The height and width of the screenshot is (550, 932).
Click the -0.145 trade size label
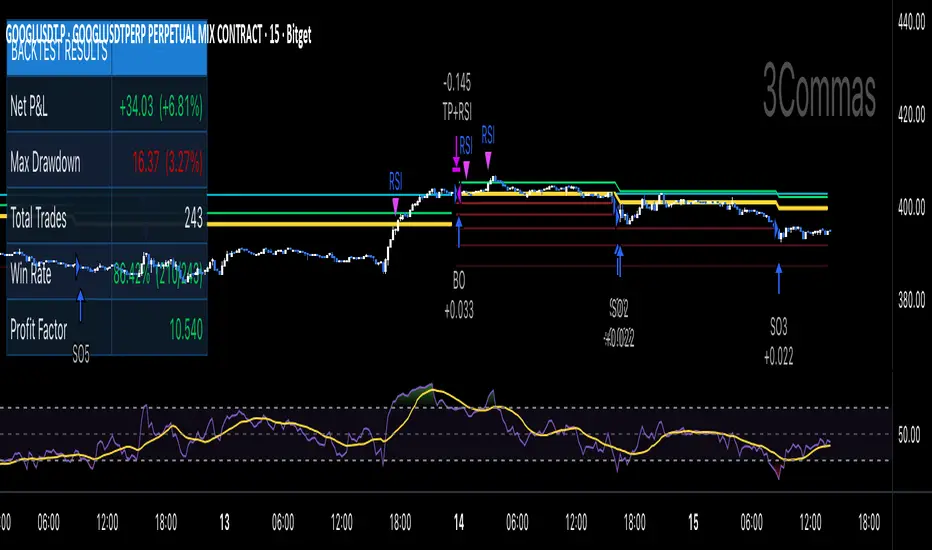(456, 83)
